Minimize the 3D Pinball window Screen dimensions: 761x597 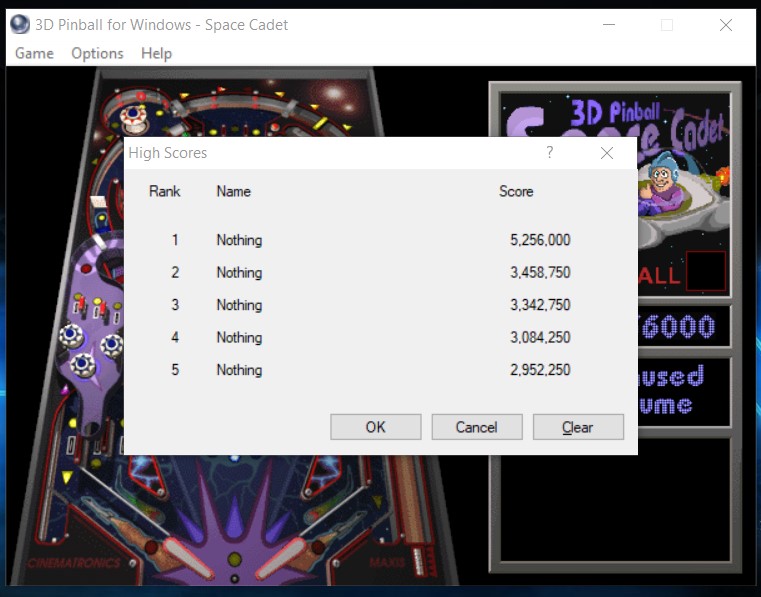coord(608,25)
